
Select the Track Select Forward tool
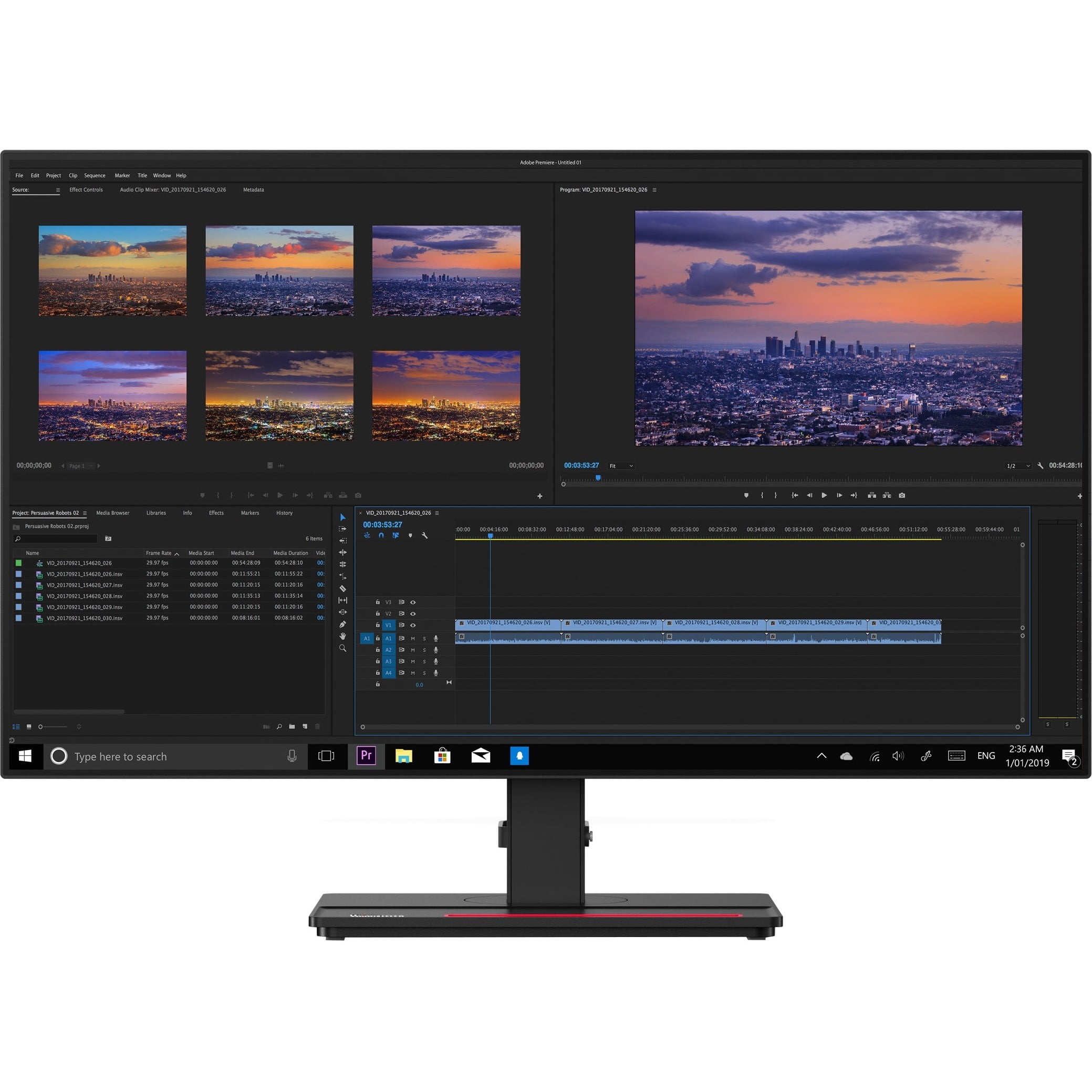[x=342, y=529]
